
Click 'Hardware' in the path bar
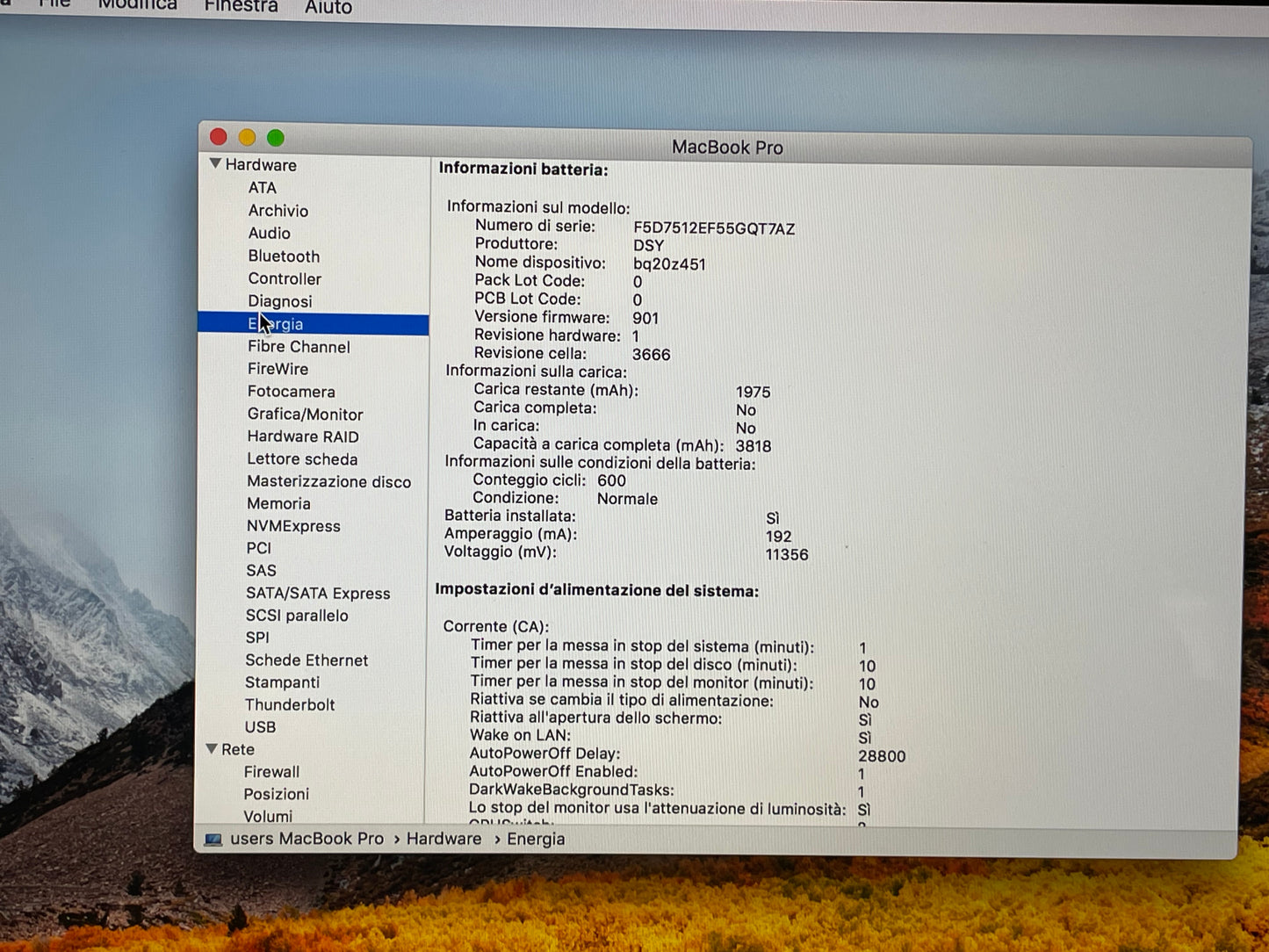tap(443, 840)
